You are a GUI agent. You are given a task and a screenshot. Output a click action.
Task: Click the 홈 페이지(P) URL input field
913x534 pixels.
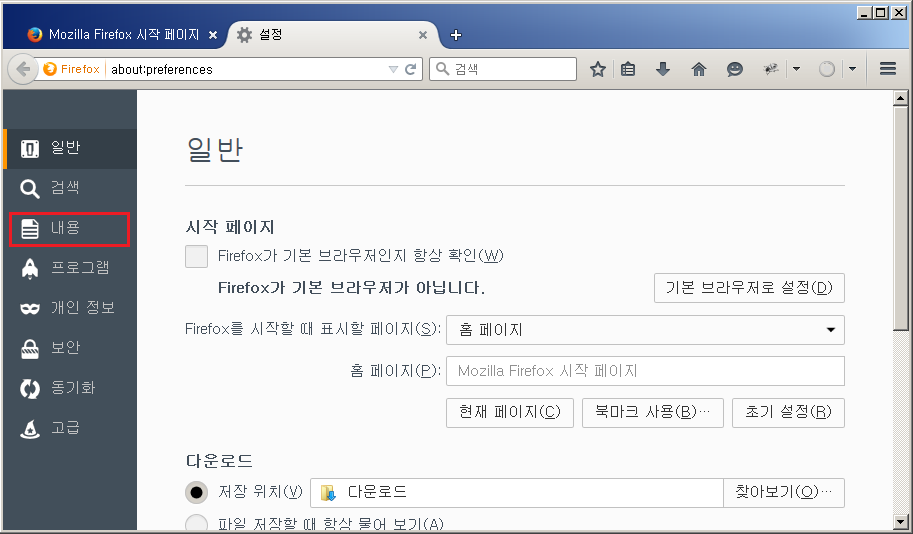tap(645, 371)
